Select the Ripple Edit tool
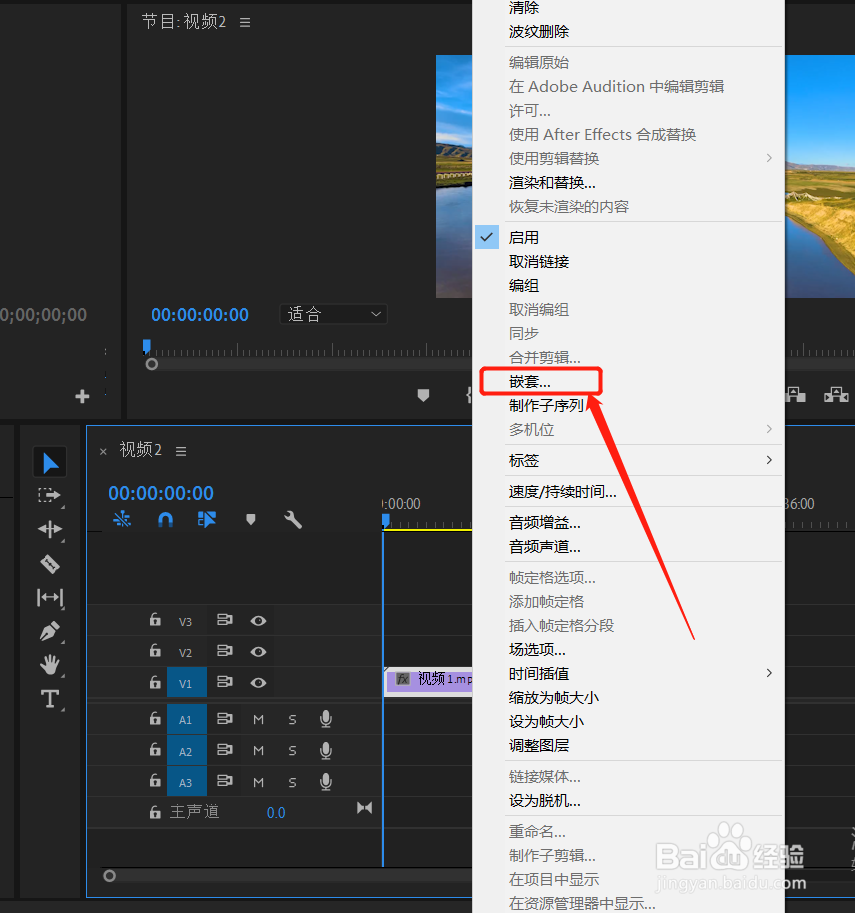855x913 pixels. [x=50, y=529]
